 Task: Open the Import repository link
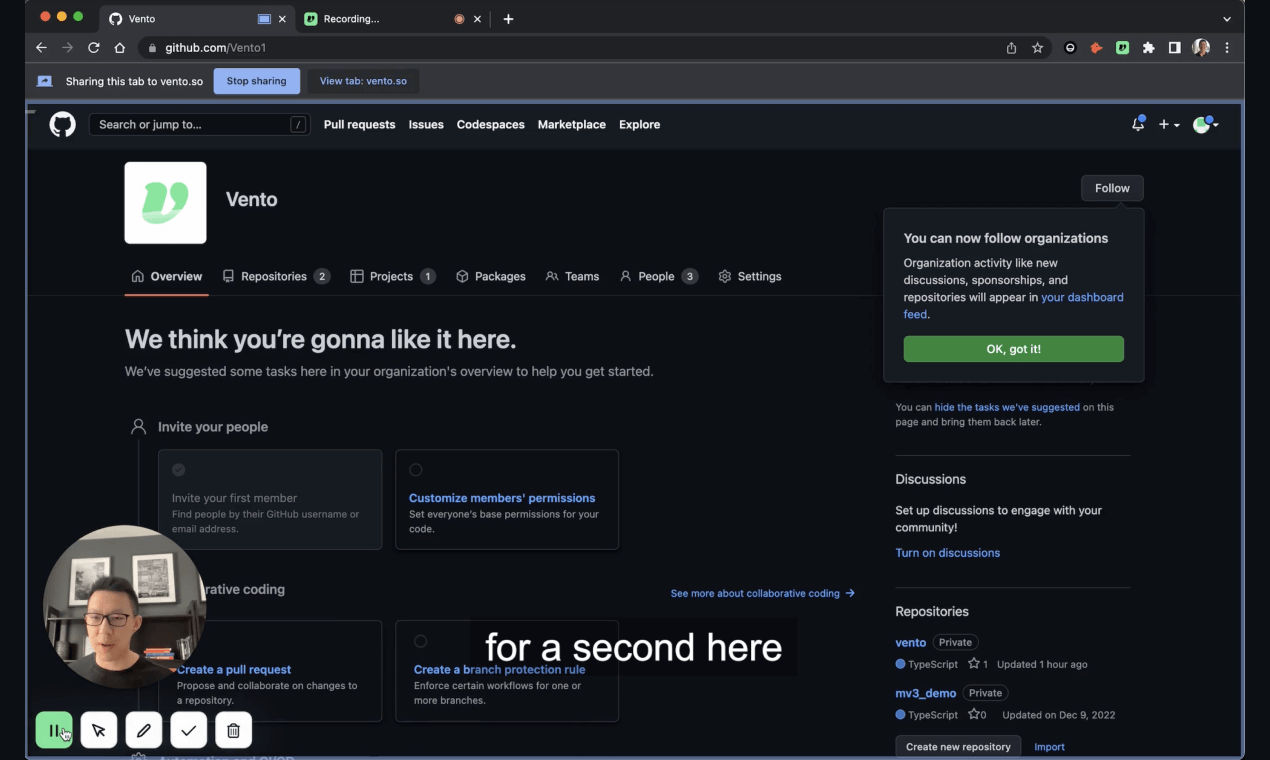click(1049, 747)
